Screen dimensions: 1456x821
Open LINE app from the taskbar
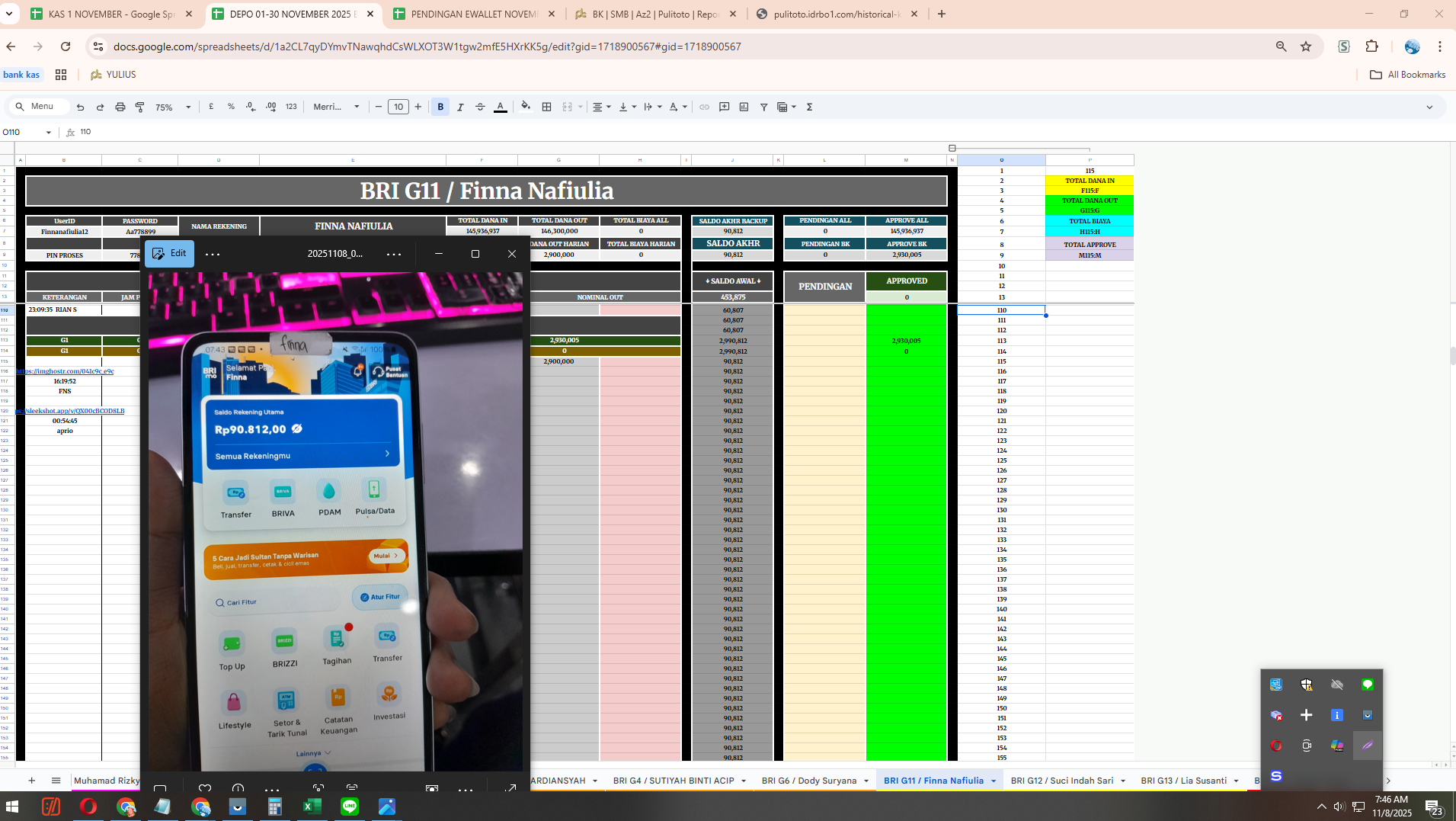(350, 807)
